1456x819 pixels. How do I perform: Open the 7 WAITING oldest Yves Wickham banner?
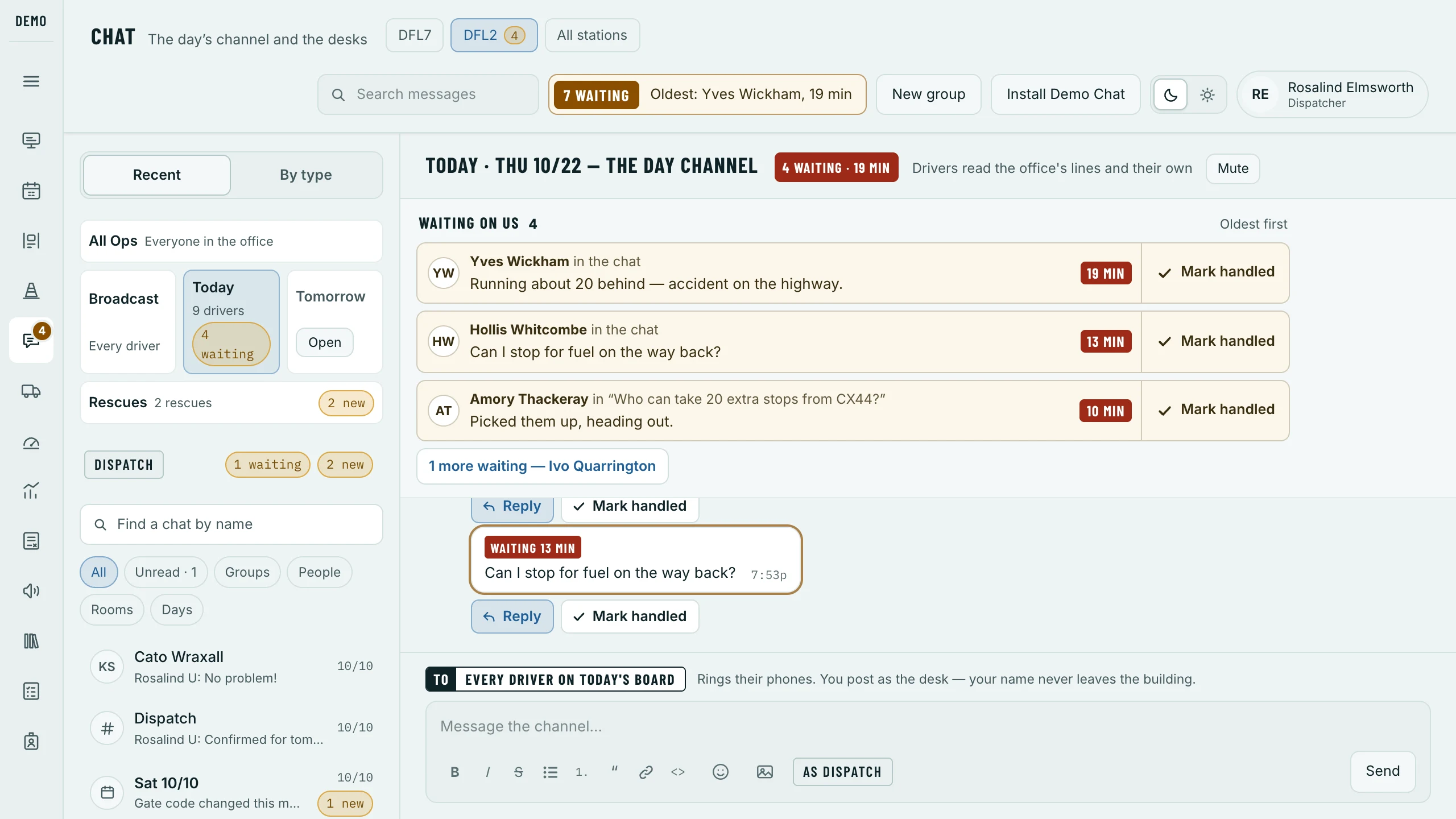point(707,94)
